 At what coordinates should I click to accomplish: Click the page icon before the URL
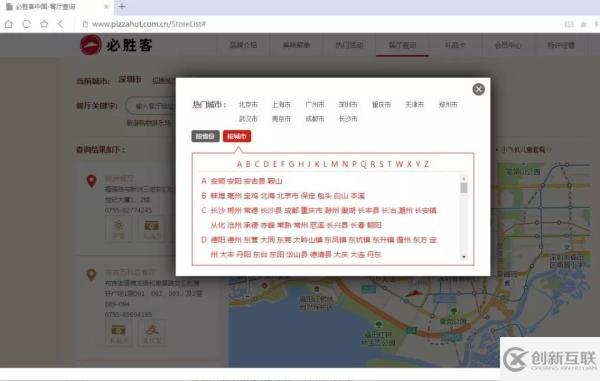coord(85,24)
